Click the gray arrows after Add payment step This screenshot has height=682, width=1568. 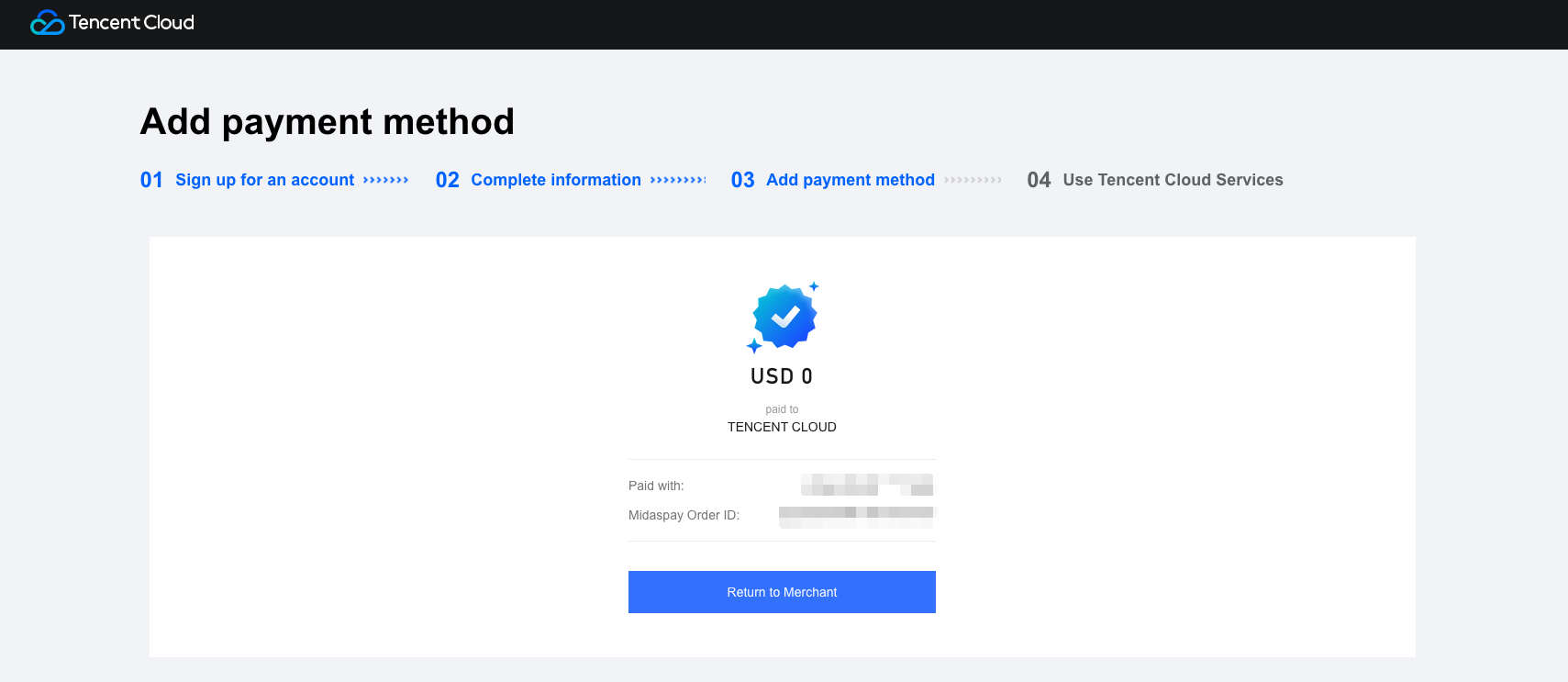click(973, 180)
